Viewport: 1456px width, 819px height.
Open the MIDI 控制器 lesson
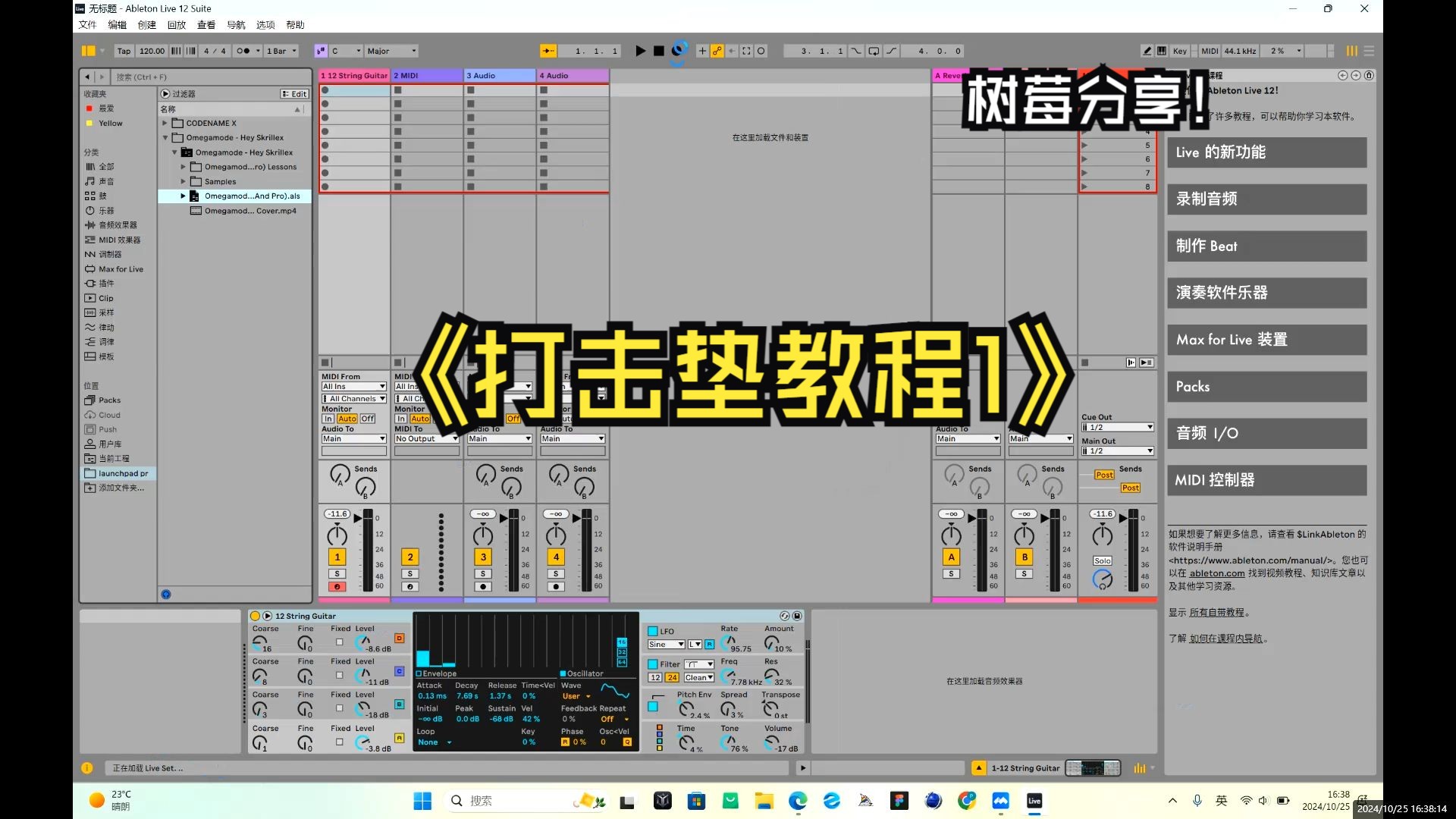pyautogui.click(x=1266, y=480)
